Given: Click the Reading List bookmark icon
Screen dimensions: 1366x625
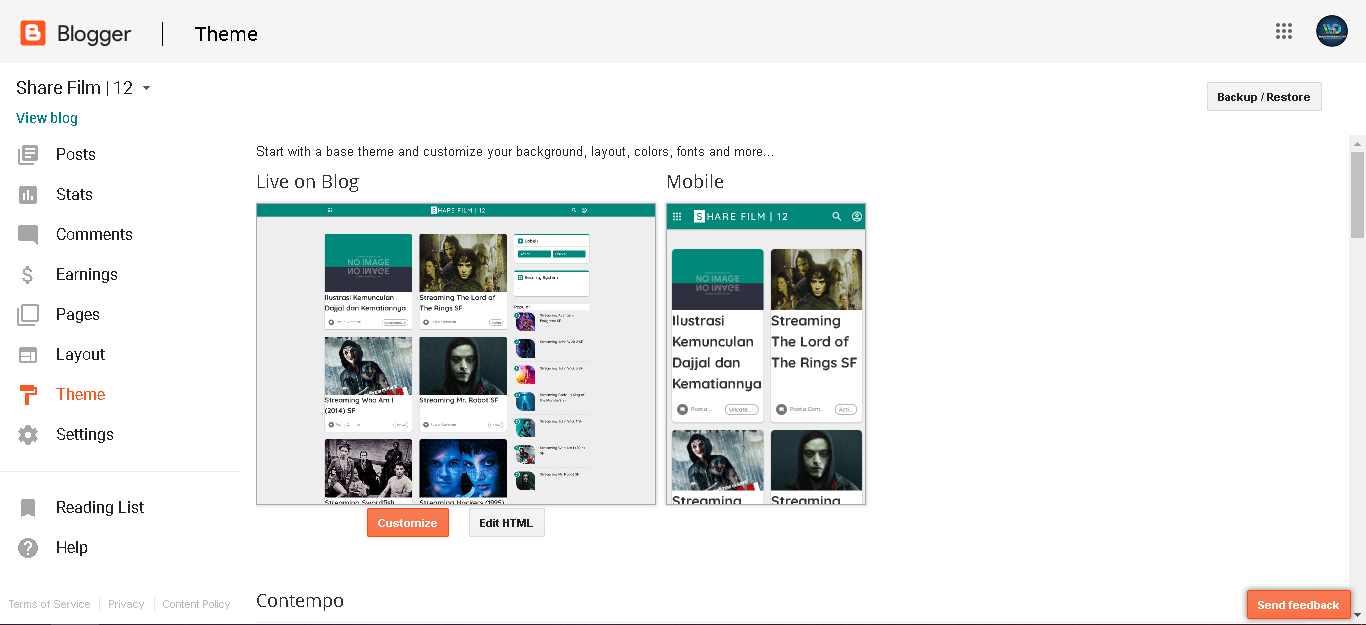Looking at the screenshot, I should [28, 508].
